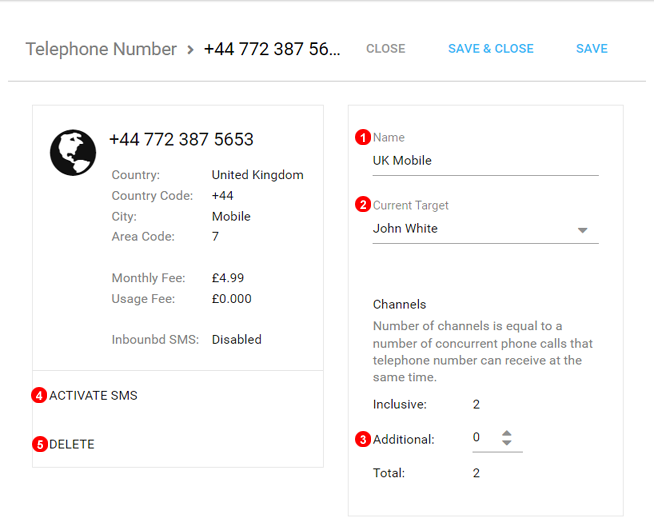This screenshot has width=654, height=530.
Task: Click red marker number 5 near Delete
Action: 40,444
